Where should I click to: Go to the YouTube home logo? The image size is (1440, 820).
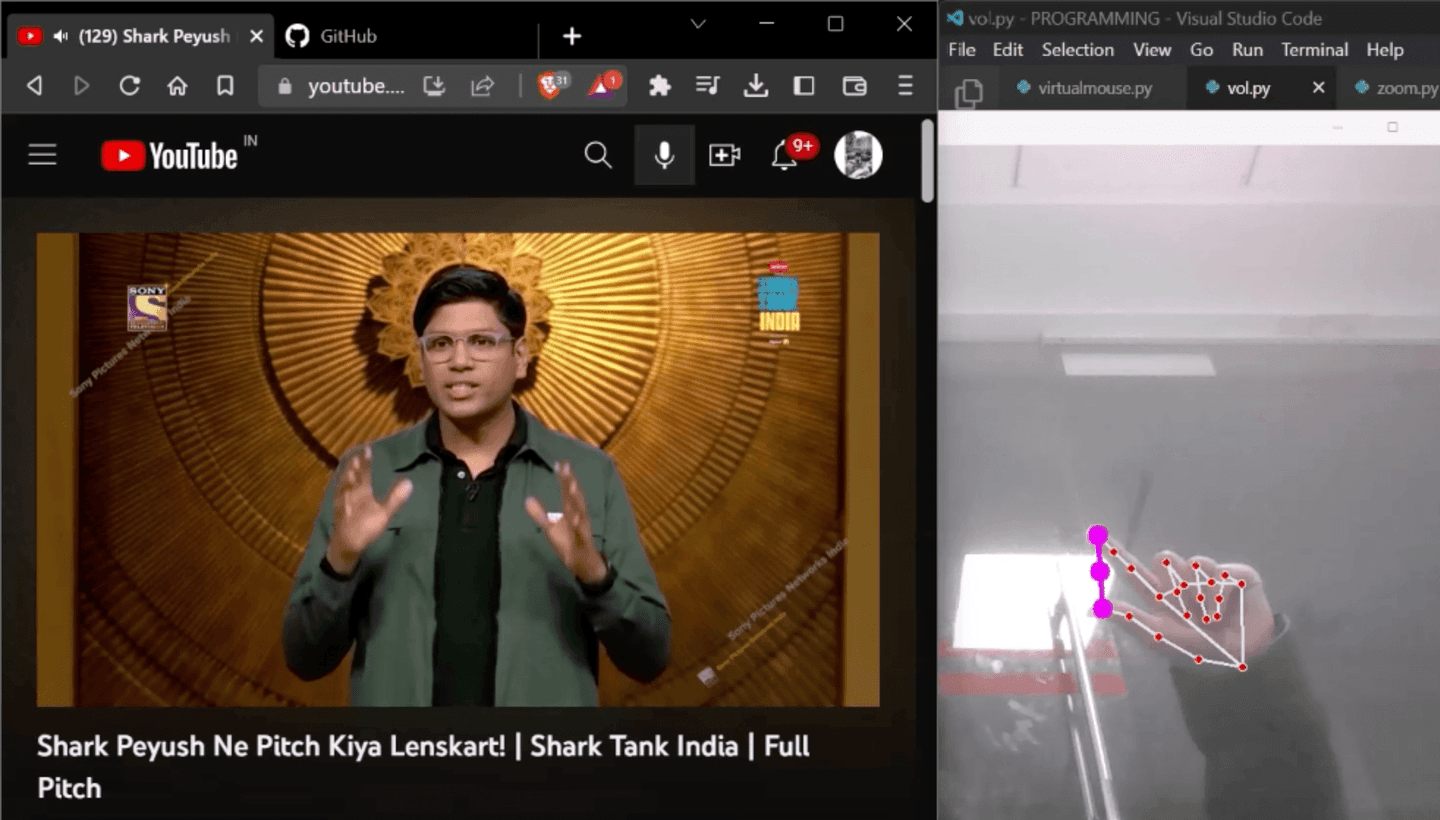pyautogui.click(x=170, y=155)
